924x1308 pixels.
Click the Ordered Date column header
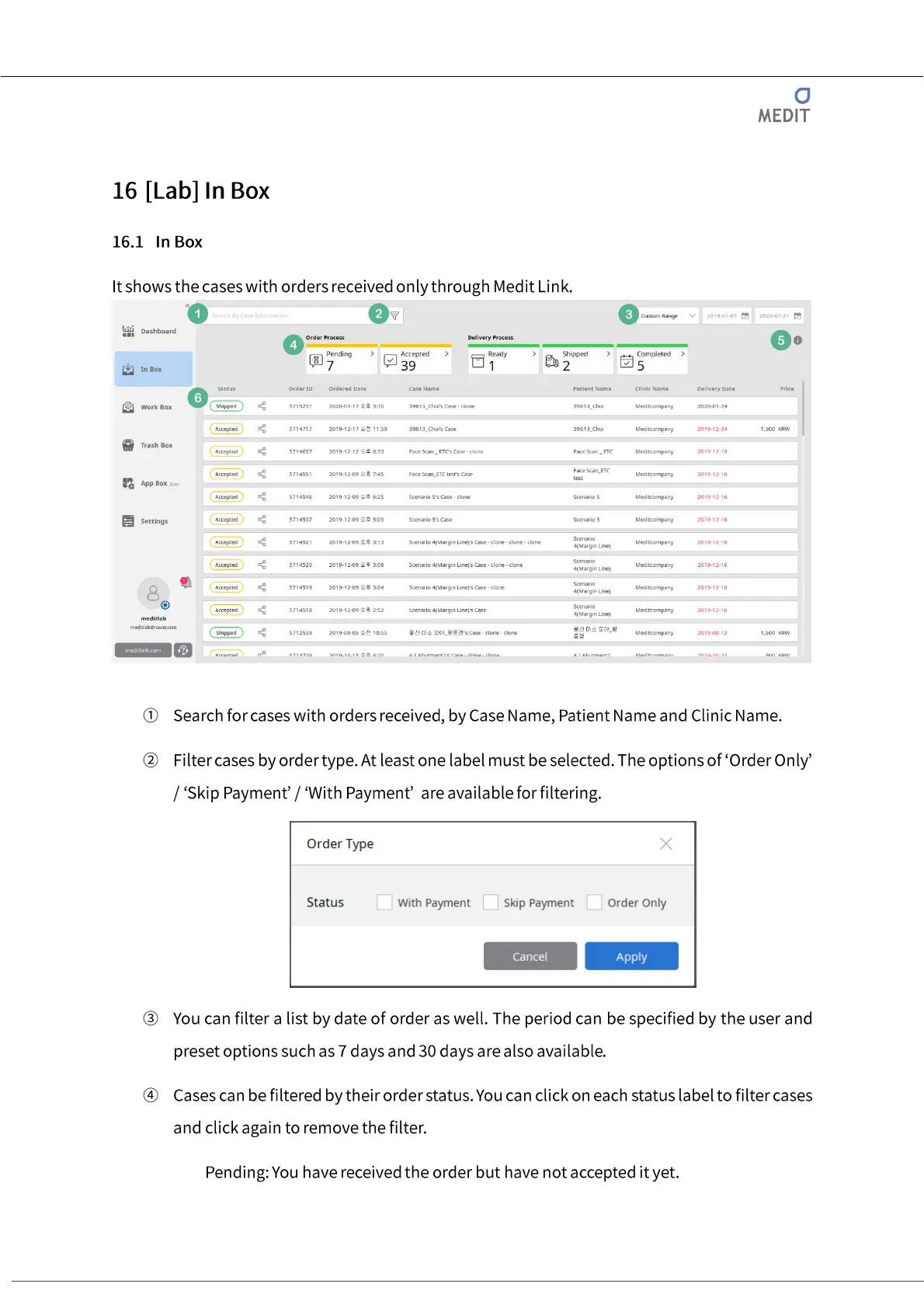tap(347, 389)
